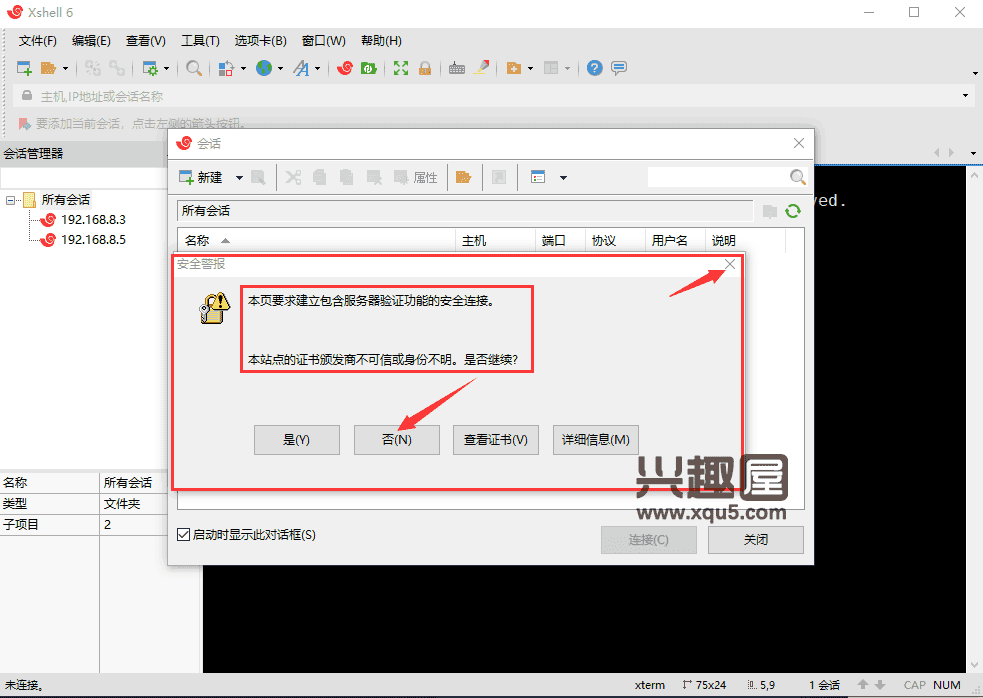Image resolution: width=983 pixels, height=698 pixels.
Task: Click the color scheme squares icon
Action: coord(226,68)
